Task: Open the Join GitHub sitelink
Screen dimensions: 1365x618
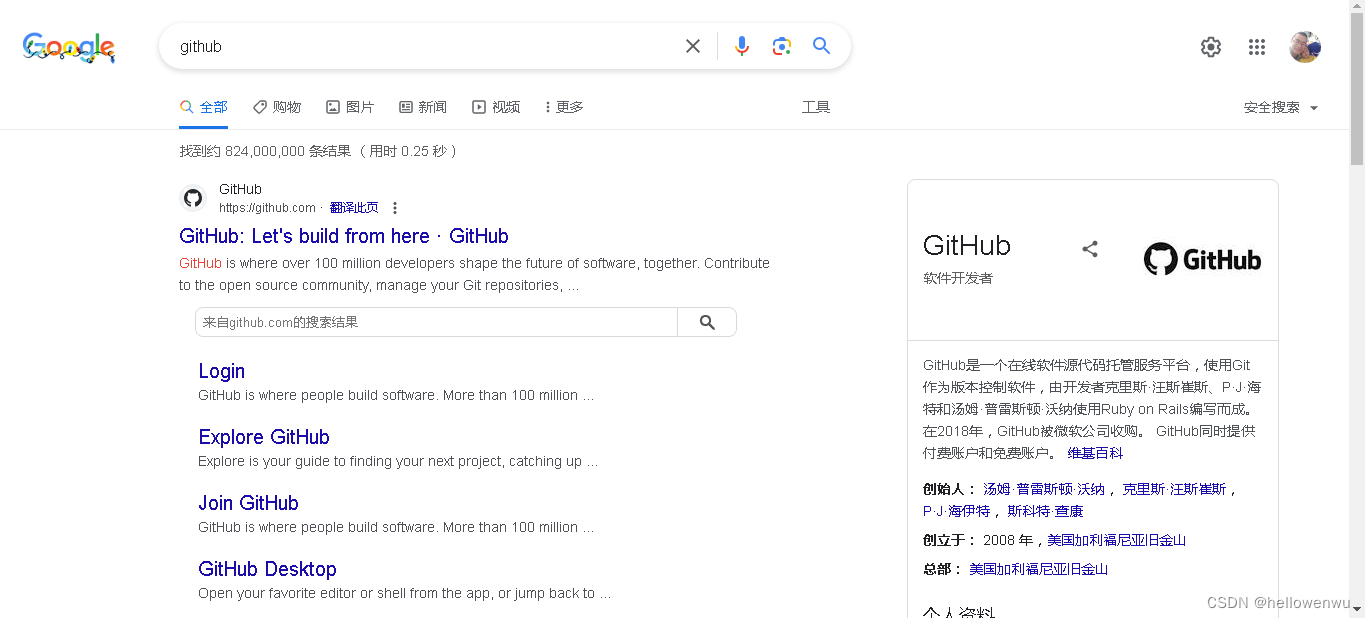Action: pyautogui.click(x=248, y=503)
